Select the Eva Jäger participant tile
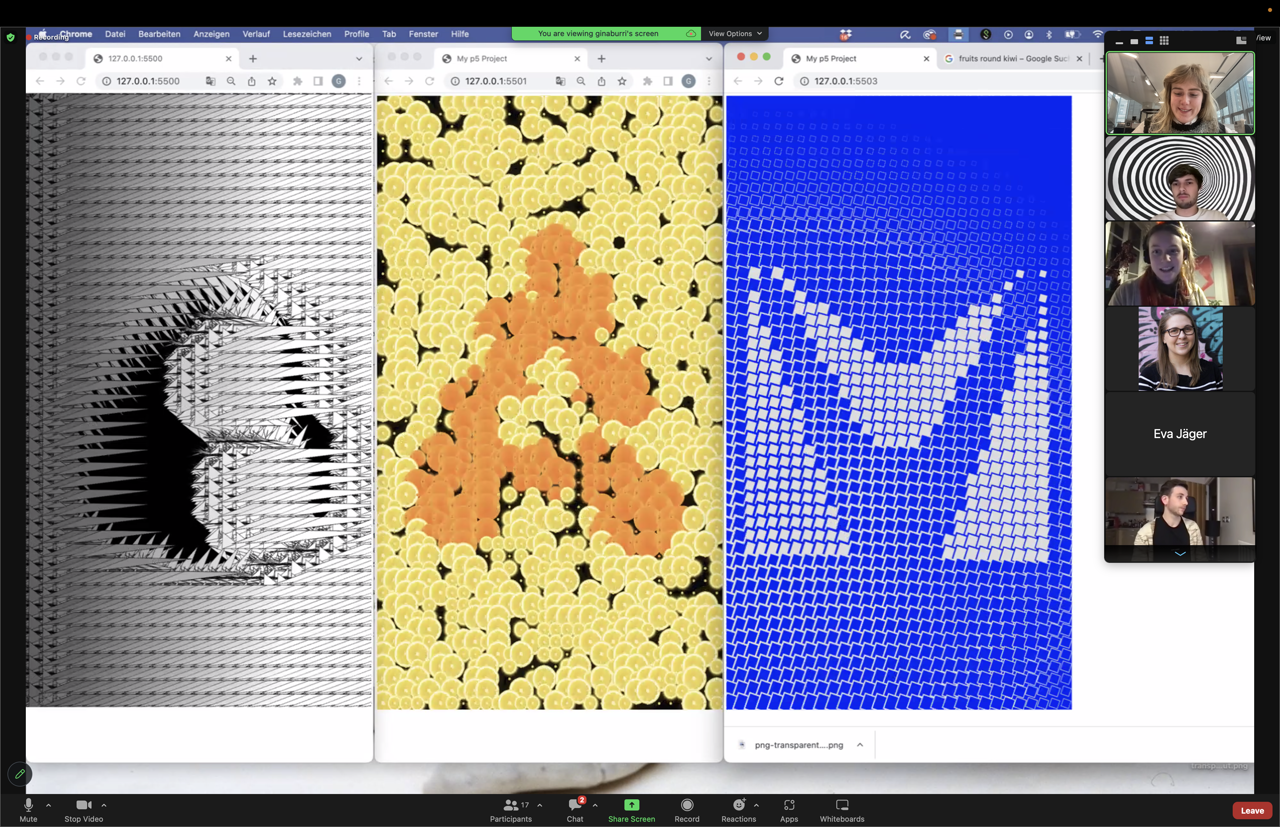This screenshot has height=827, width=1280. point(1180,434)
